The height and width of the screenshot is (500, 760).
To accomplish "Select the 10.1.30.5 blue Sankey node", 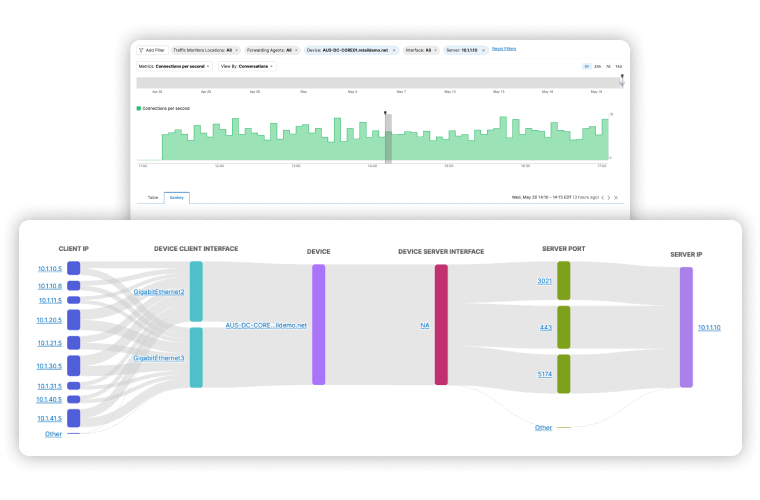I will click(74, 365).
